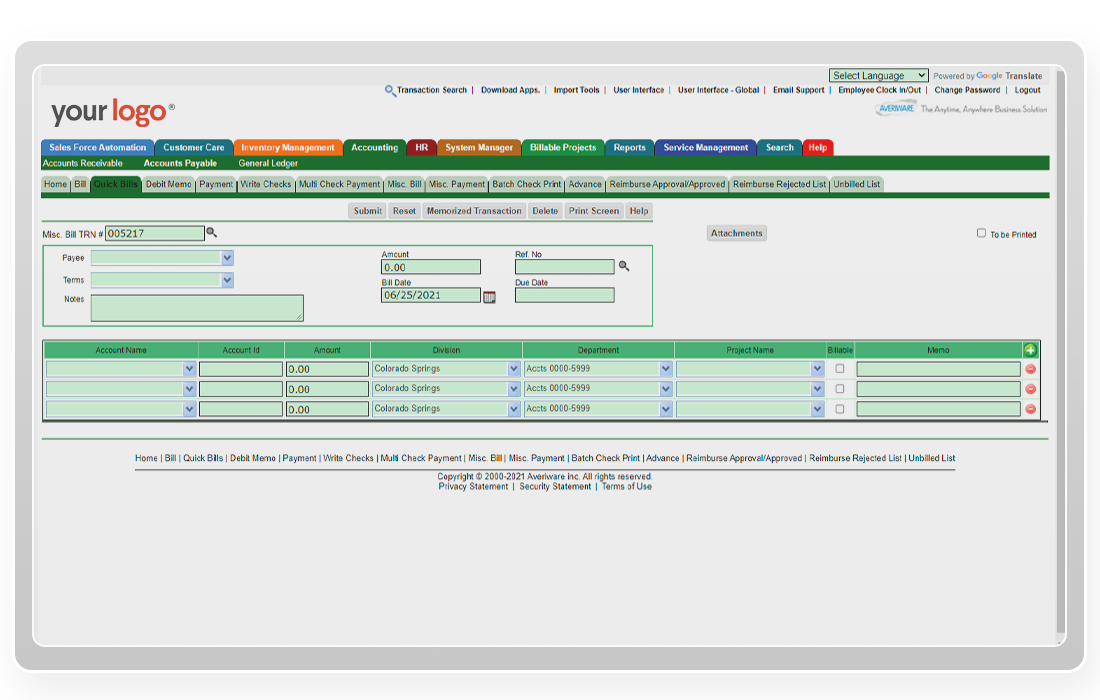
Task: Check Billable in the second line row
Action: [840, 389]
